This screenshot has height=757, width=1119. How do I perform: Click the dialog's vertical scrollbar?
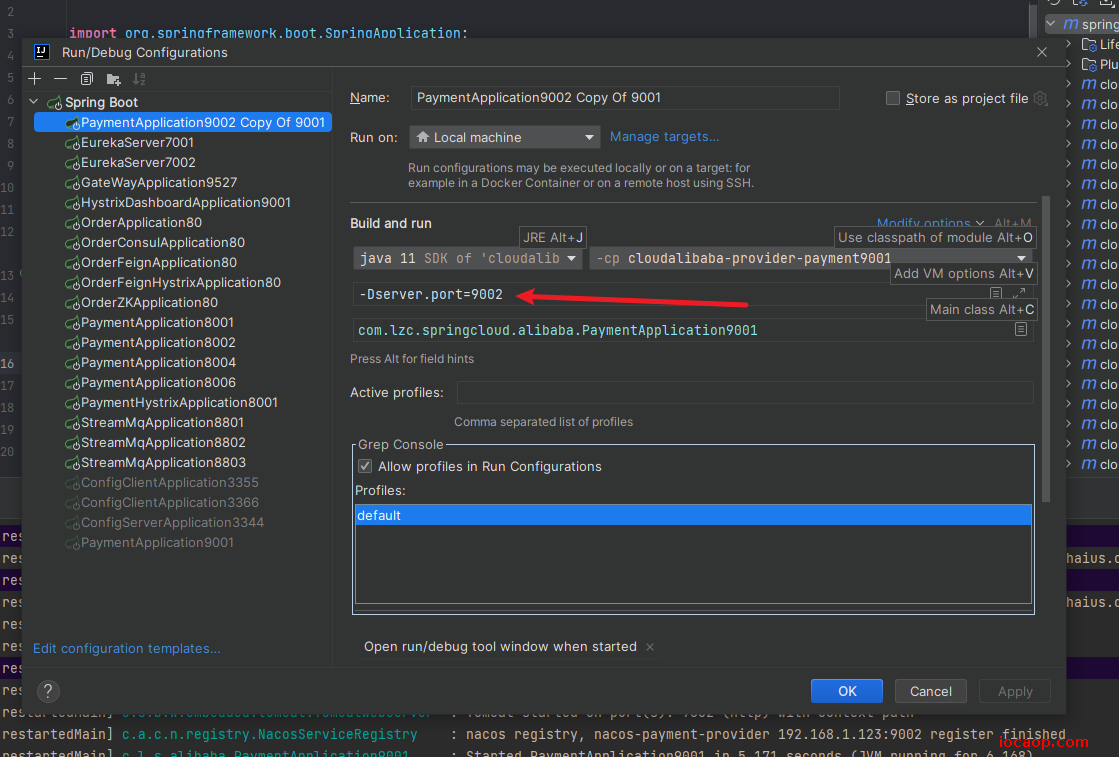(x=1046, y=348)
